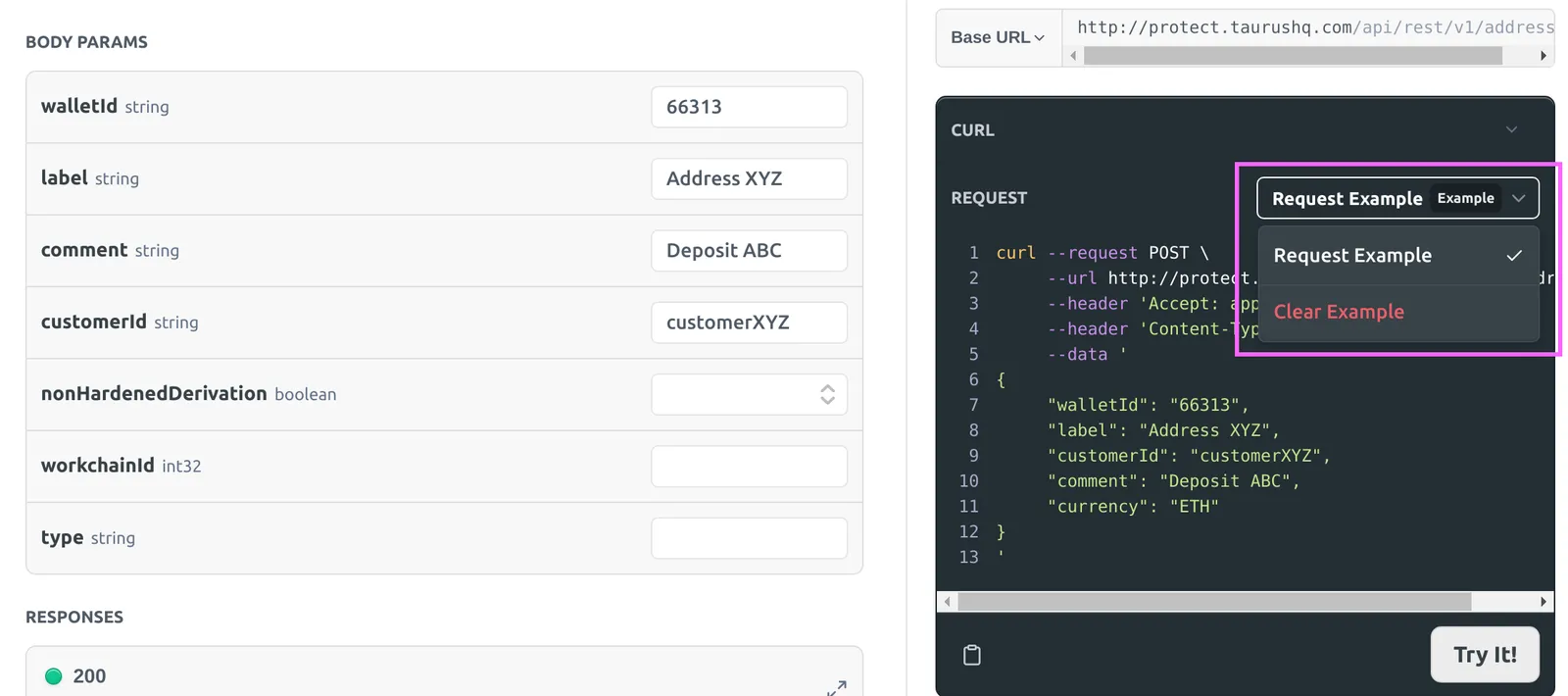The height and width of the screenshot is (696, 1568).
Task: Click the curl --request POST line
Action: coord(1102,253)
